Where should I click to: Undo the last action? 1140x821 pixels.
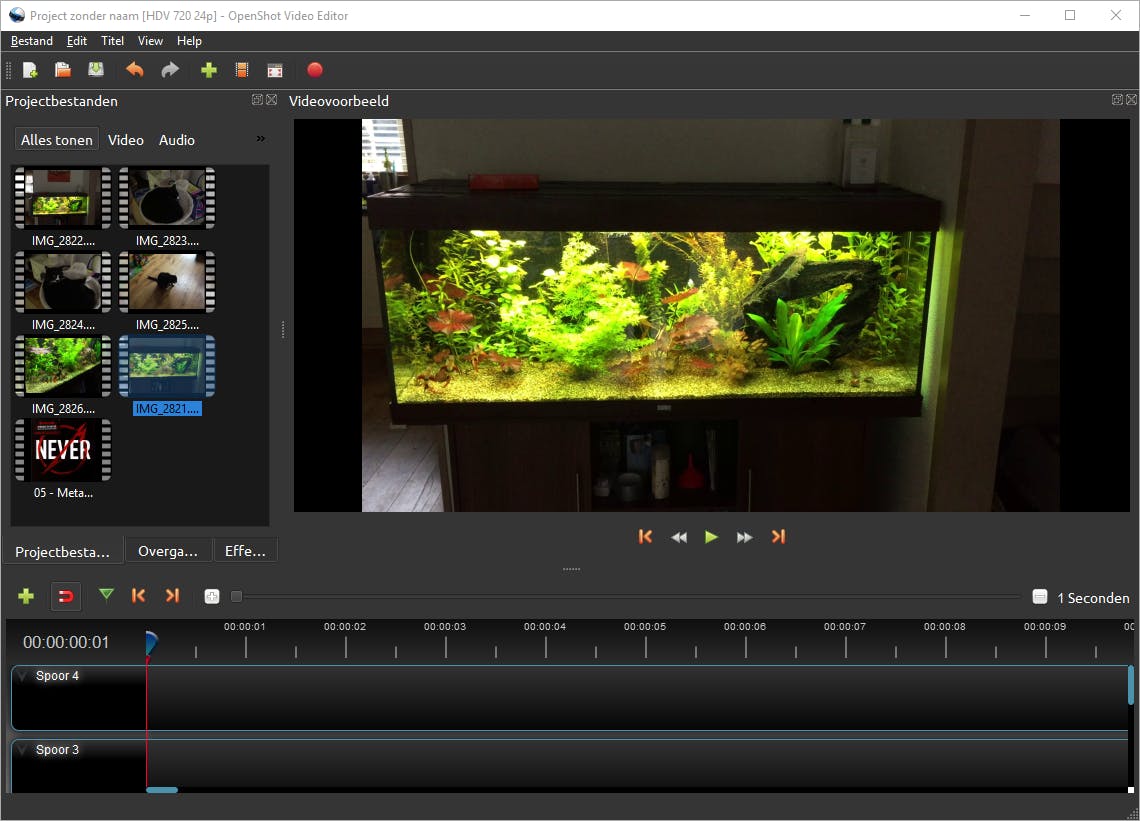pos(134,70)
